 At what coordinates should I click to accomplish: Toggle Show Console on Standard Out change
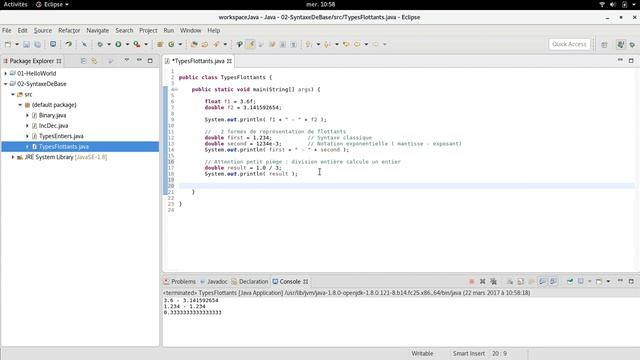pyautogui.click(x=542, y=282)
